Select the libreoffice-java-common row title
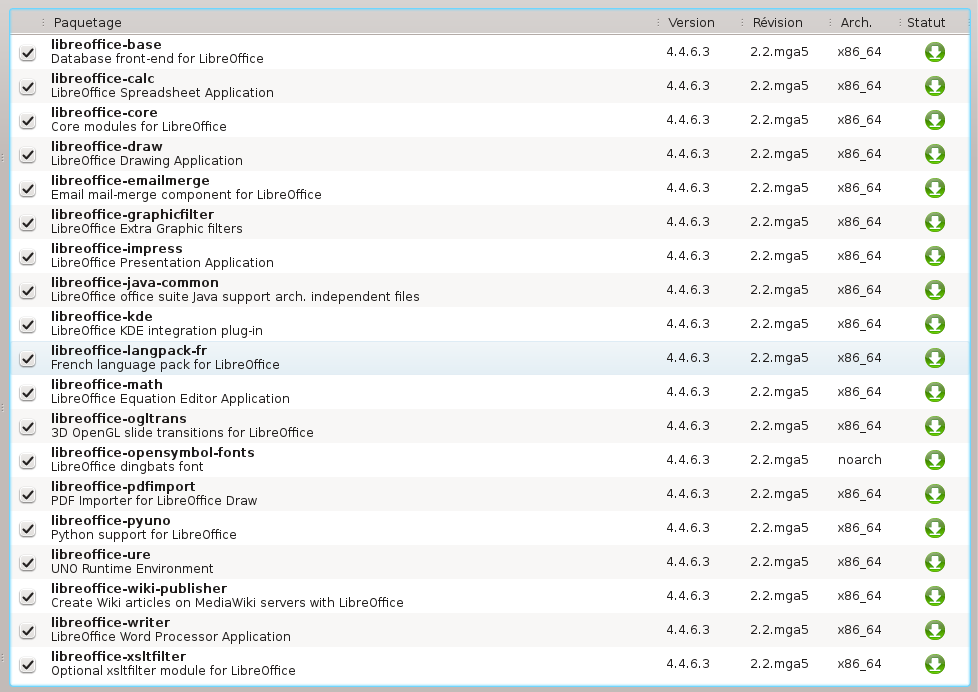Image resolution: width=978 pixels, height=692 pixels. [135, 282]
